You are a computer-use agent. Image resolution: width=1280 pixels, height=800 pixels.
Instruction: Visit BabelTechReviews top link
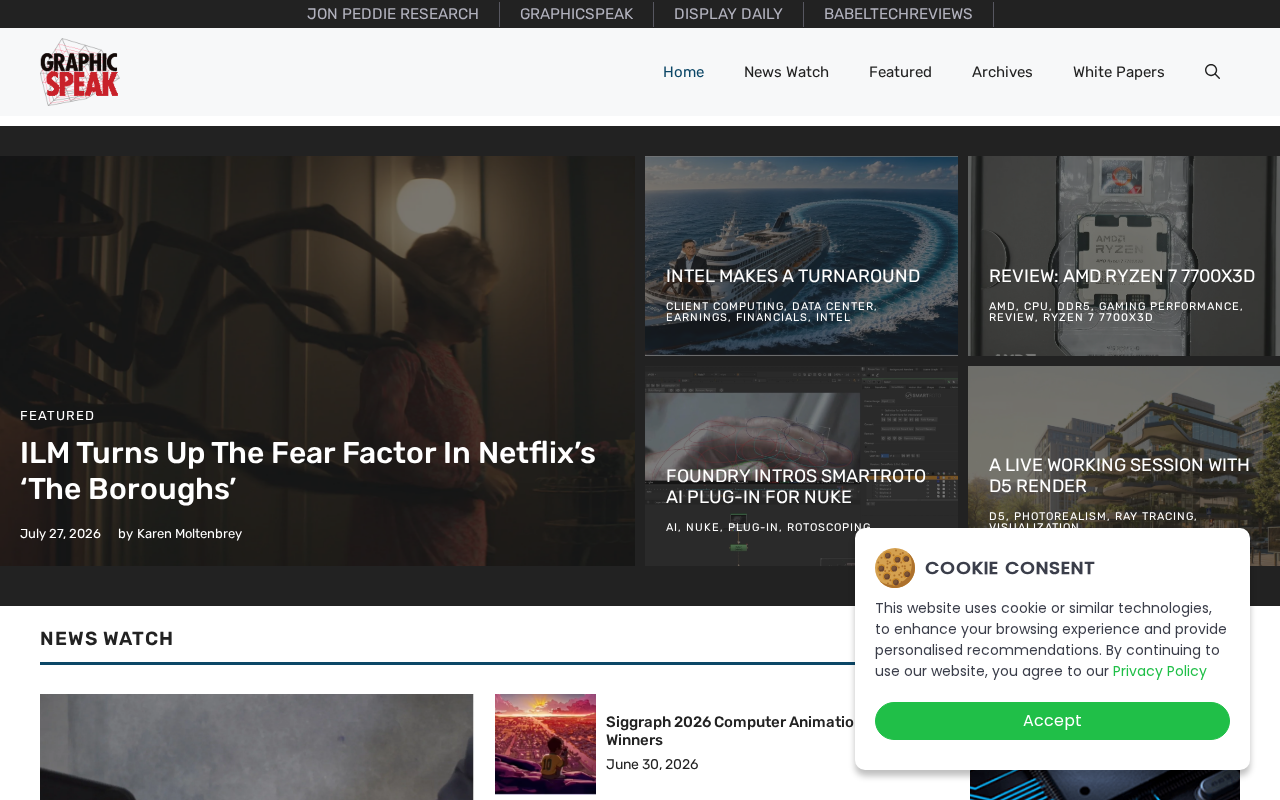898,14
